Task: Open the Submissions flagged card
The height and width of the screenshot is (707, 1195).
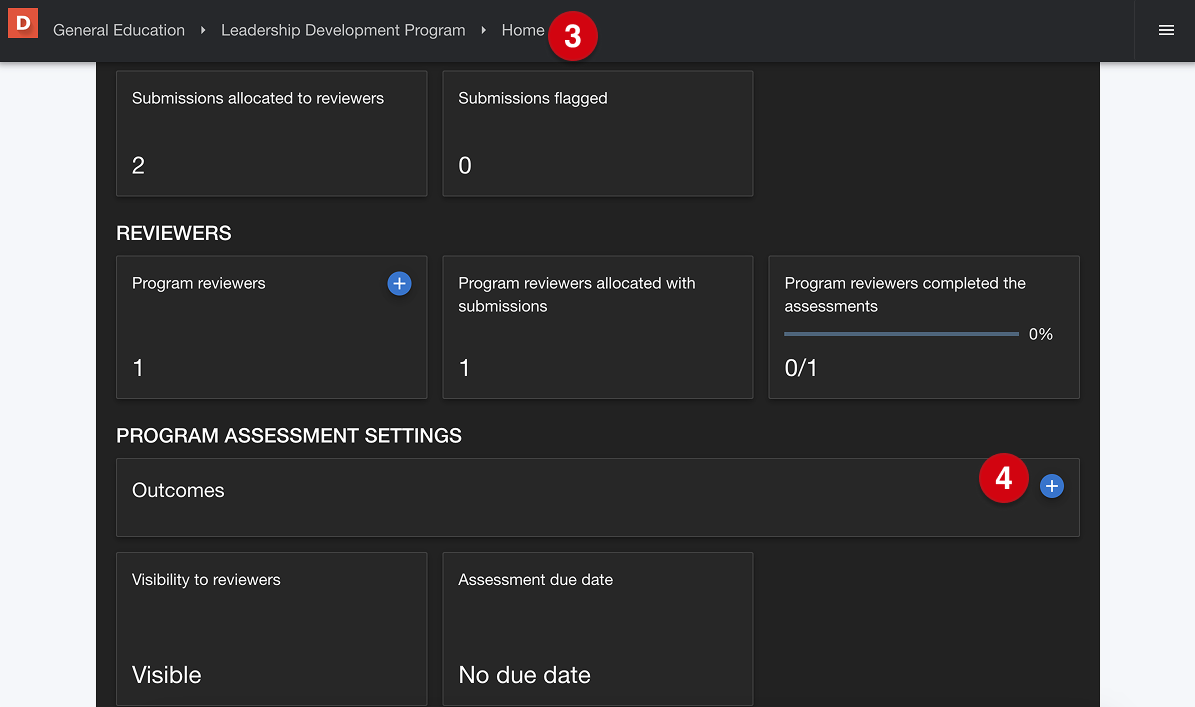Action: [x=598, y=133]
